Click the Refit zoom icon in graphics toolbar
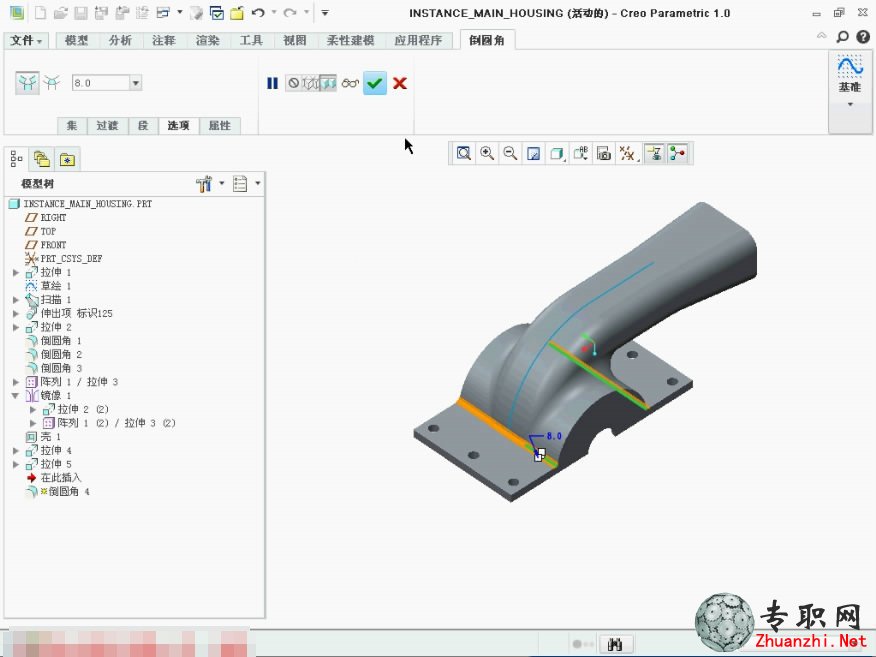The height and width of the screenshot is (657, 876). click(464, 153)
